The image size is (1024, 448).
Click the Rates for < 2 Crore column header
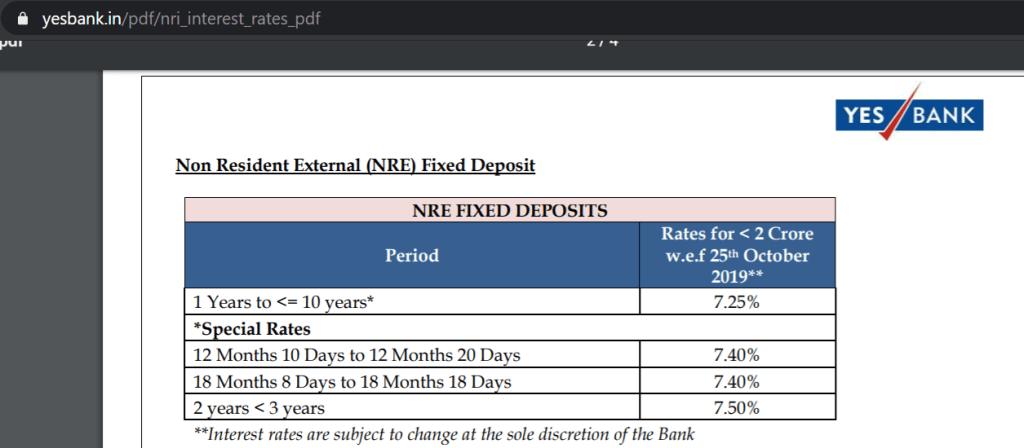(737, 256)
